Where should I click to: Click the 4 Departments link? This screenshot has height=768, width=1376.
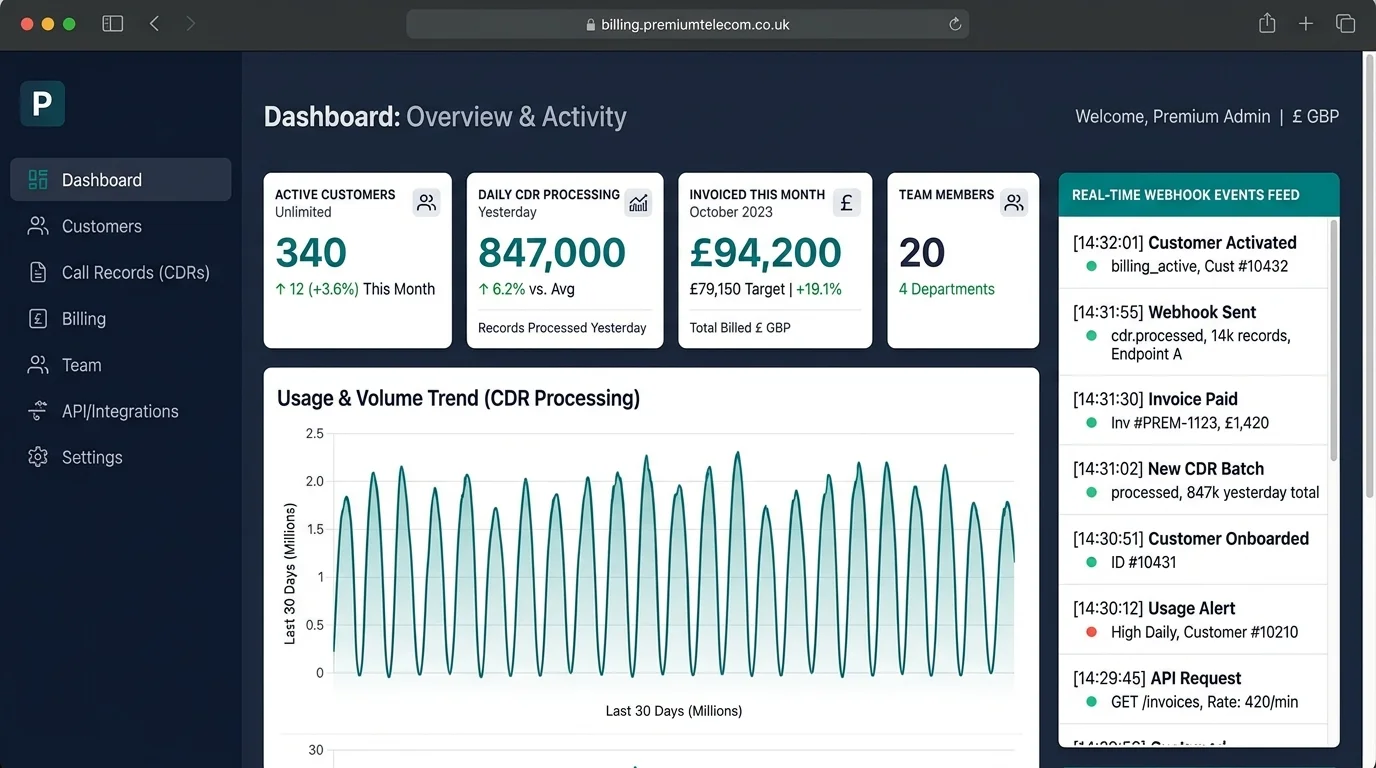click(946, 289)
